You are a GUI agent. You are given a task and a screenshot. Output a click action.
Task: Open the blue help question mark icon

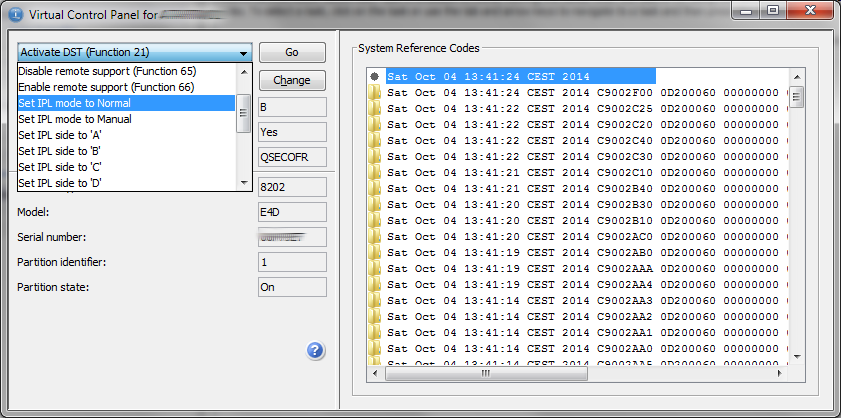(315, 351)
